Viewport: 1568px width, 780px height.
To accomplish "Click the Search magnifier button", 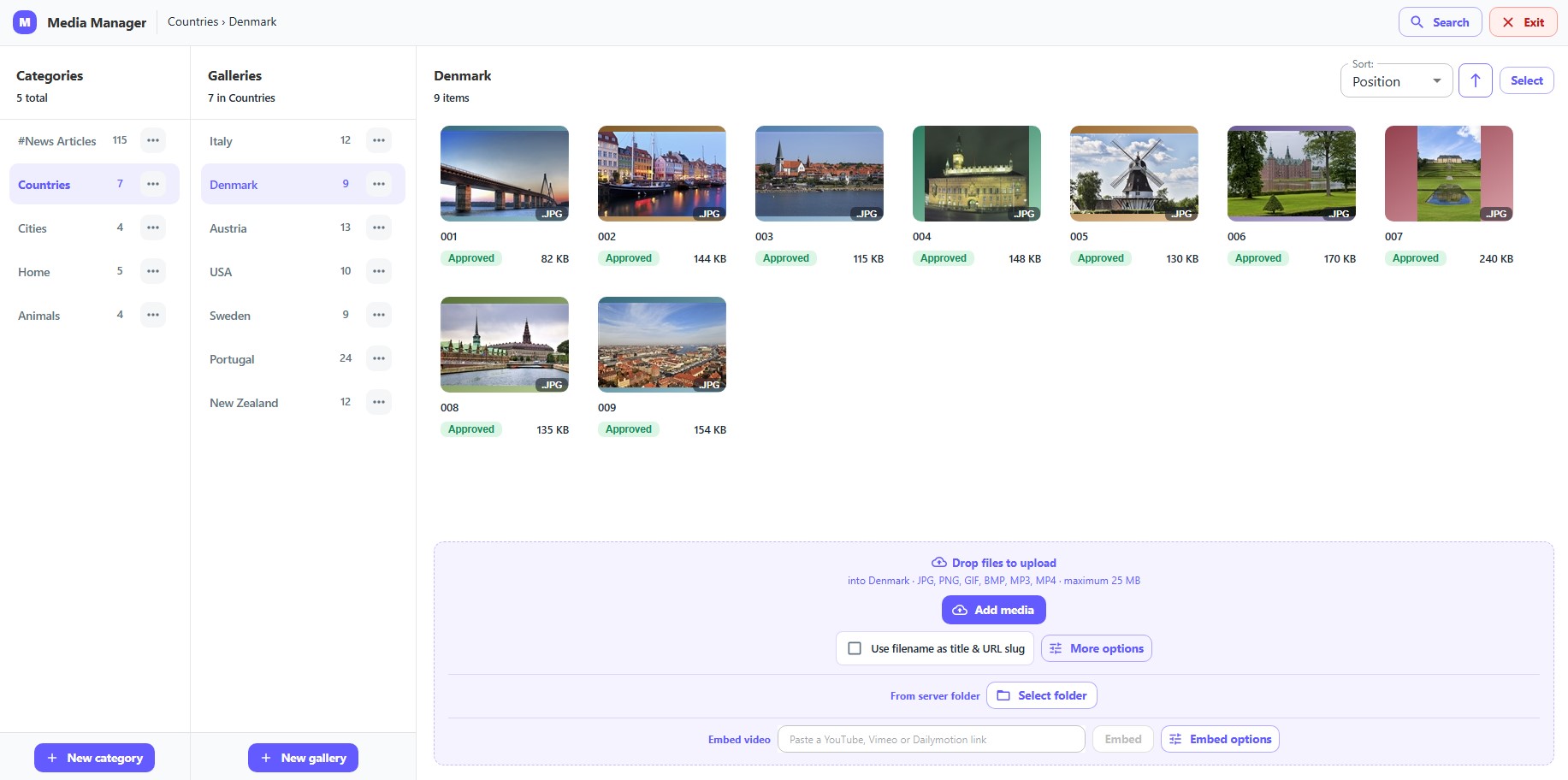I will (x=1440, y=22).
